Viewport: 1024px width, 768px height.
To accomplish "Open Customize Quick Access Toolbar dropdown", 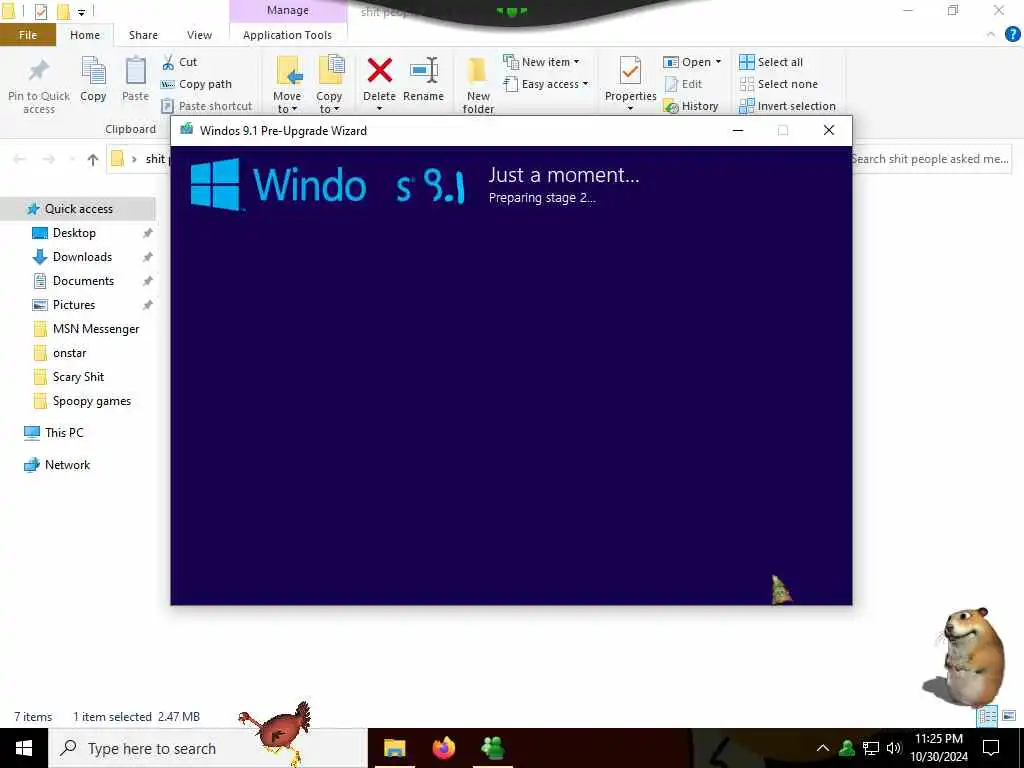I will tap(81, 12).
